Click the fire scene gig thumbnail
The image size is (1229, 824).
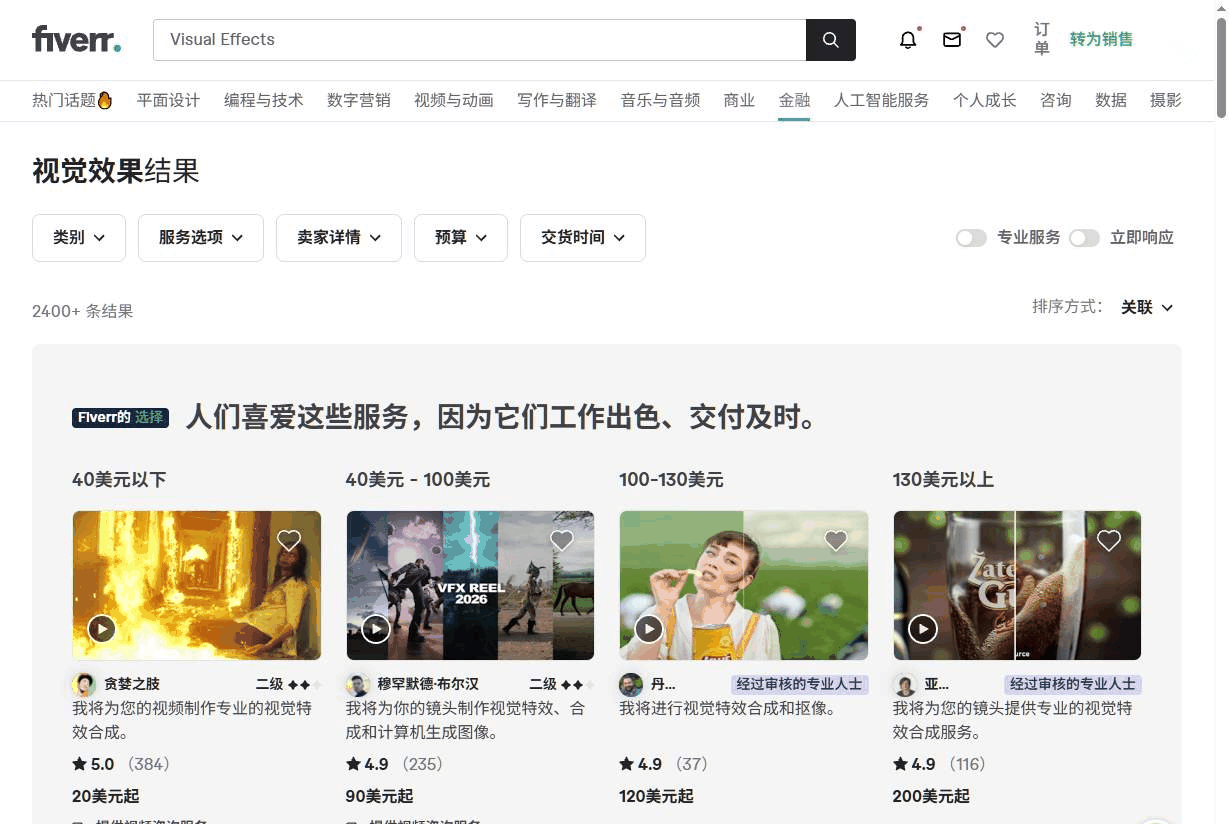point(197,585)
